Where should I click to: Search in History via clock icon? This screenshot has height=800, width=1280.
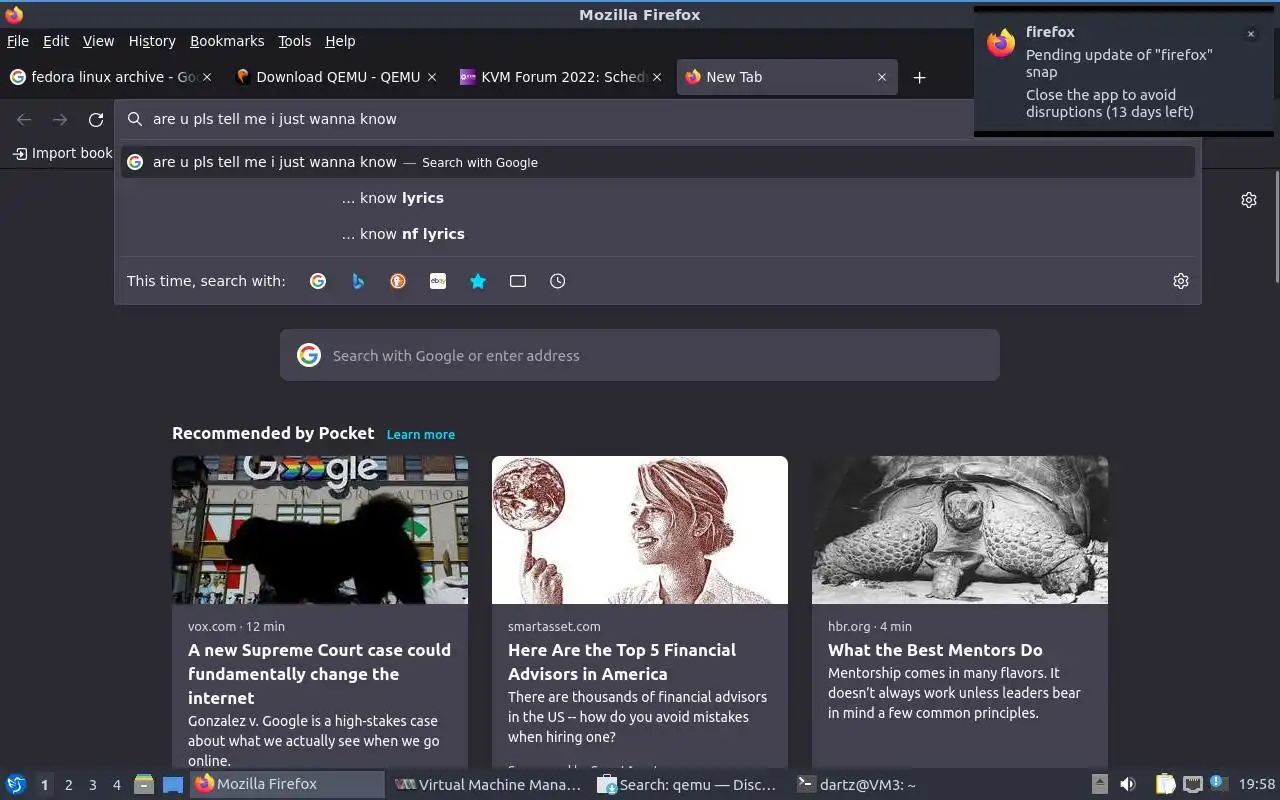(558, 281)
